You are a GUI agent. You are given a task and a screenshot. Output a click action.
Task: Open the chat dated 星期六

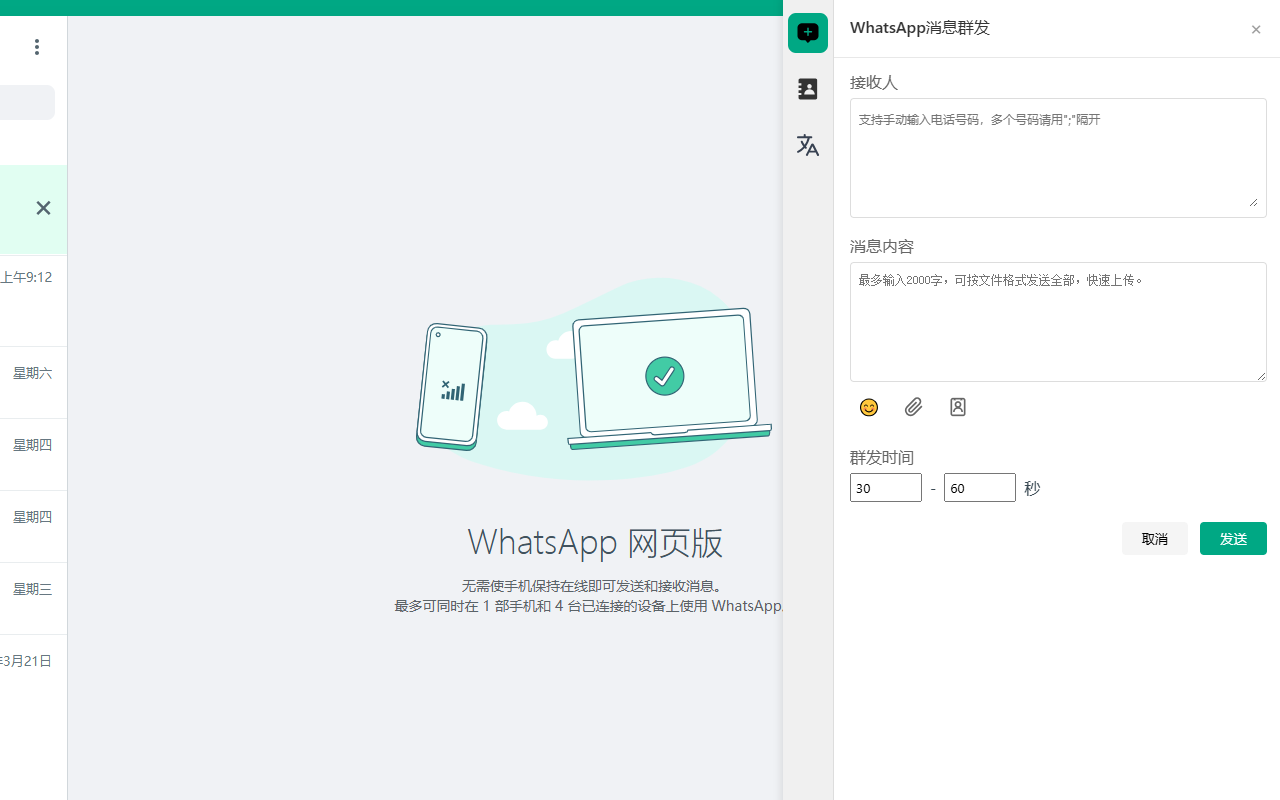click(x=34, y=383)
